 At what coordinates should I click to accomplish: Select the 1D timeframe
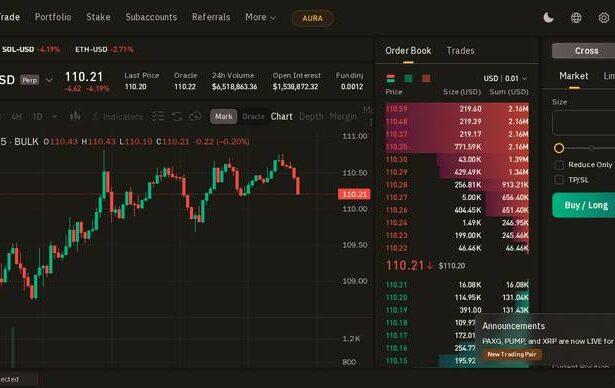click(x=37, y=117)
